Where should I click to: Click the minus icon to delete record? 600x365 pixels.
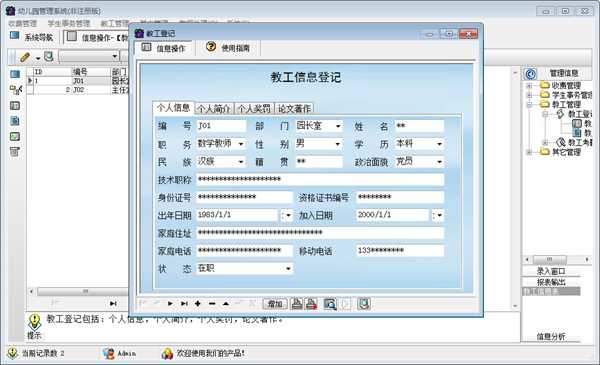pos(212,304)
